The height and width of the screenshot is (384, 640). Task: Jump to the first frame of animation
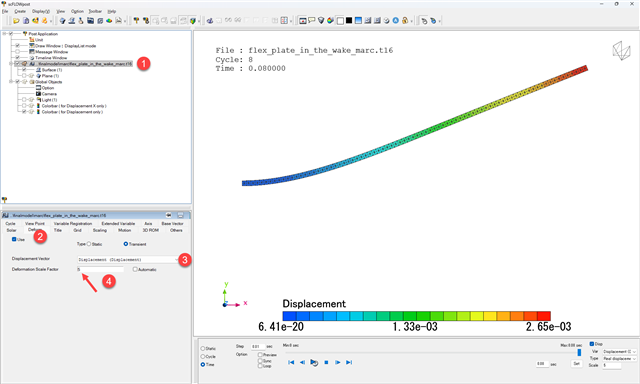pyautogui.click(x=291, y=362)
